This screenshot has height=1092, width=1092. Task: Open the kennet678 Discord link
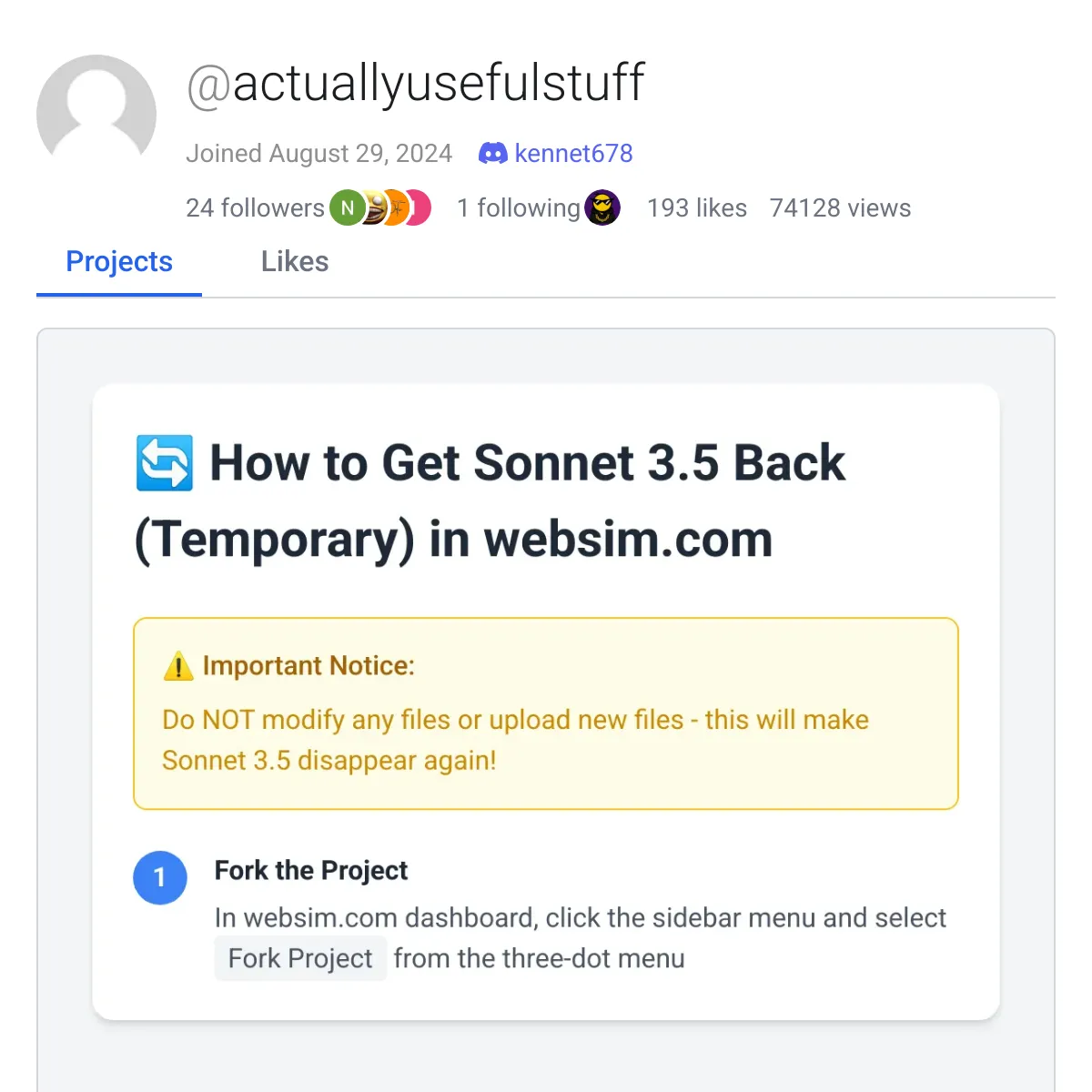[x=573, y=154]
